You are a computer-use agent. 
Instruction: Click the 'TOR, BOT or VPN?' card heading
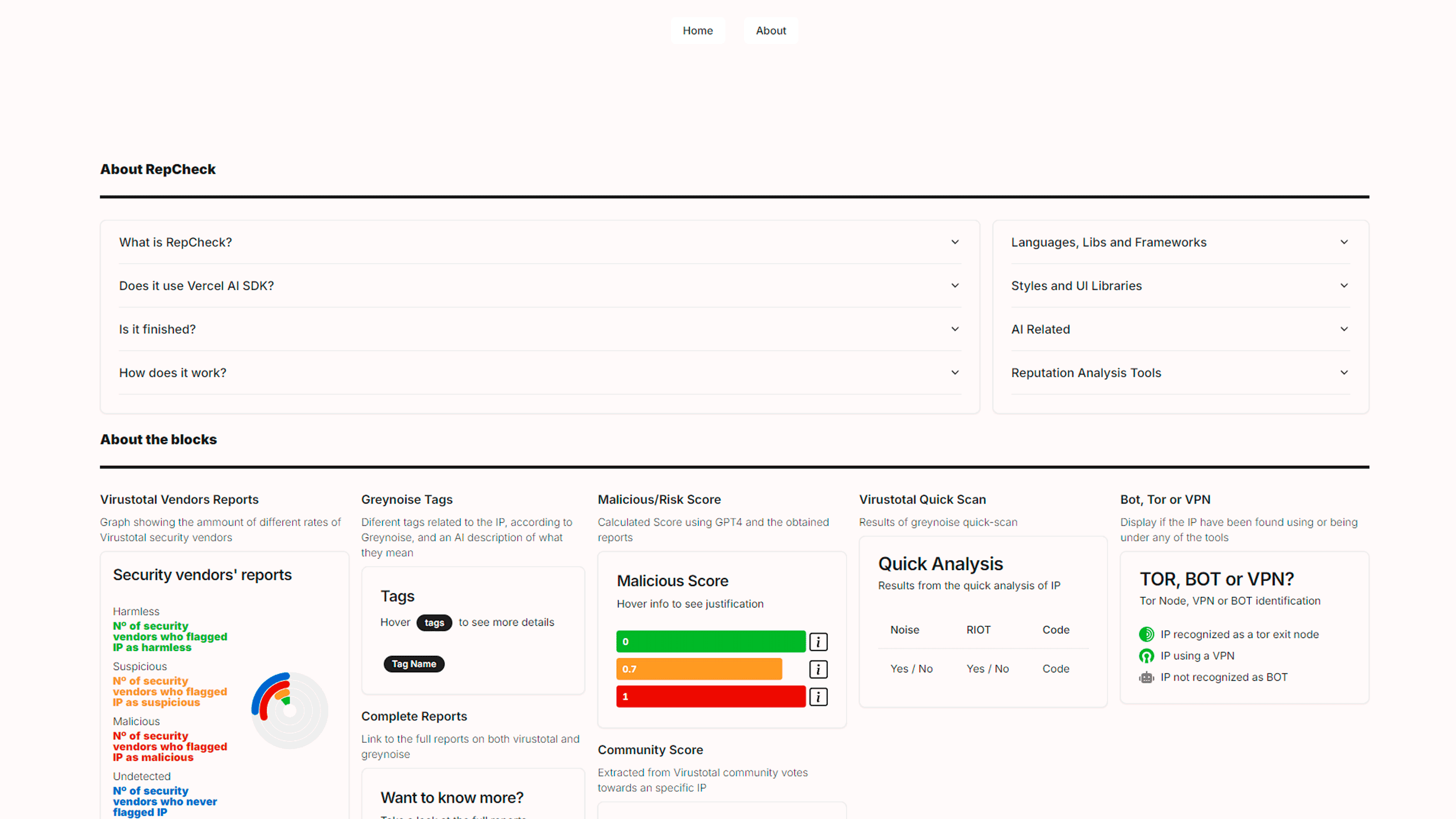point(1216,579)
